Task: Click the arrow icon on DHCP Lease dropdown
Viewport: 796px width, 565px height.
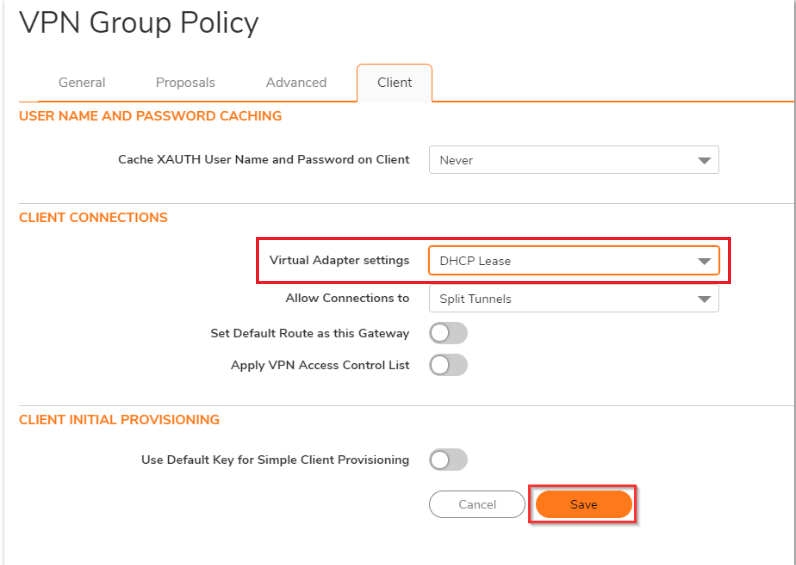Action: [704, 262]
